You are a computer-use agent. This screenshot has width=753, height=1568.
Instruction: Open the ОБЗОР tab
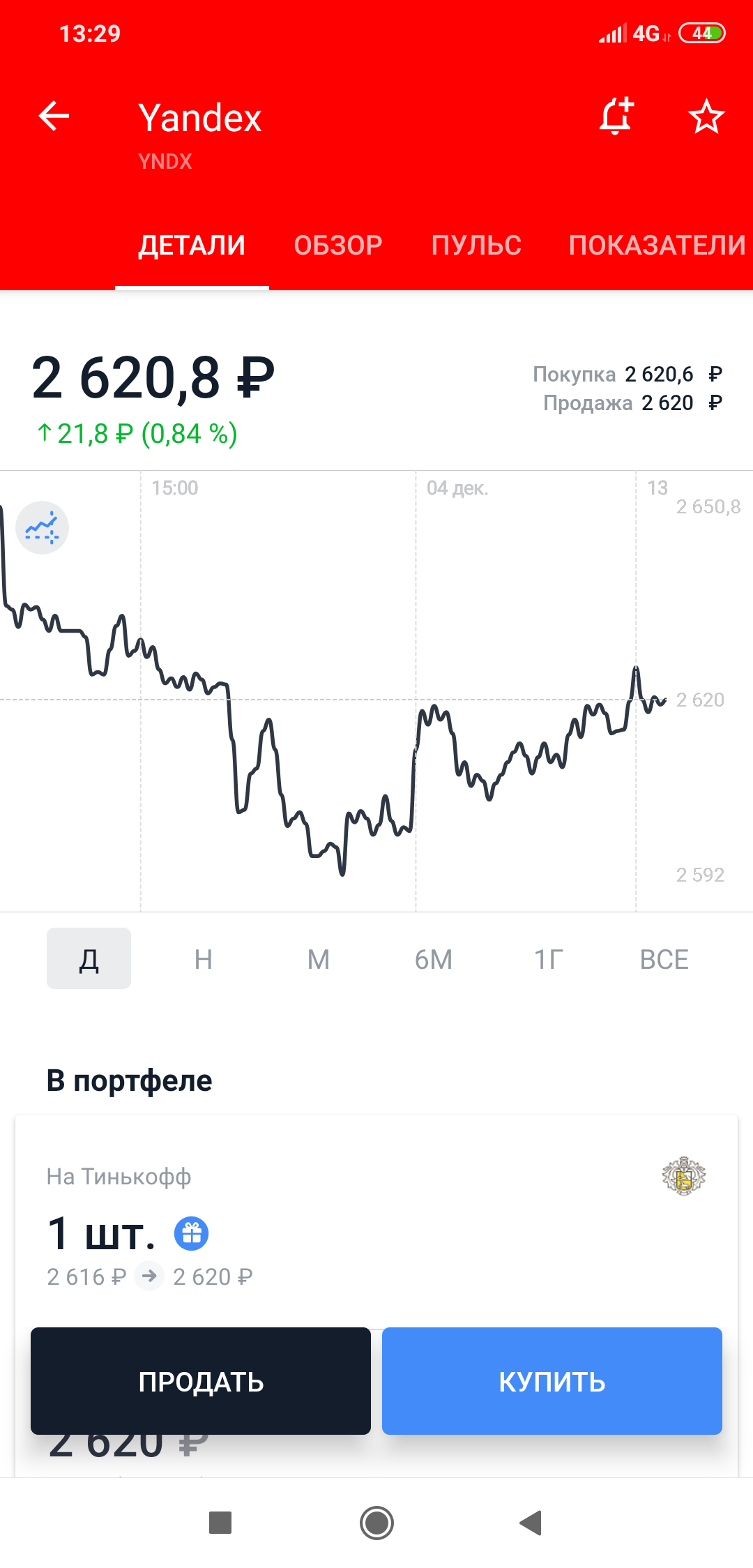[x=338, y=246]
